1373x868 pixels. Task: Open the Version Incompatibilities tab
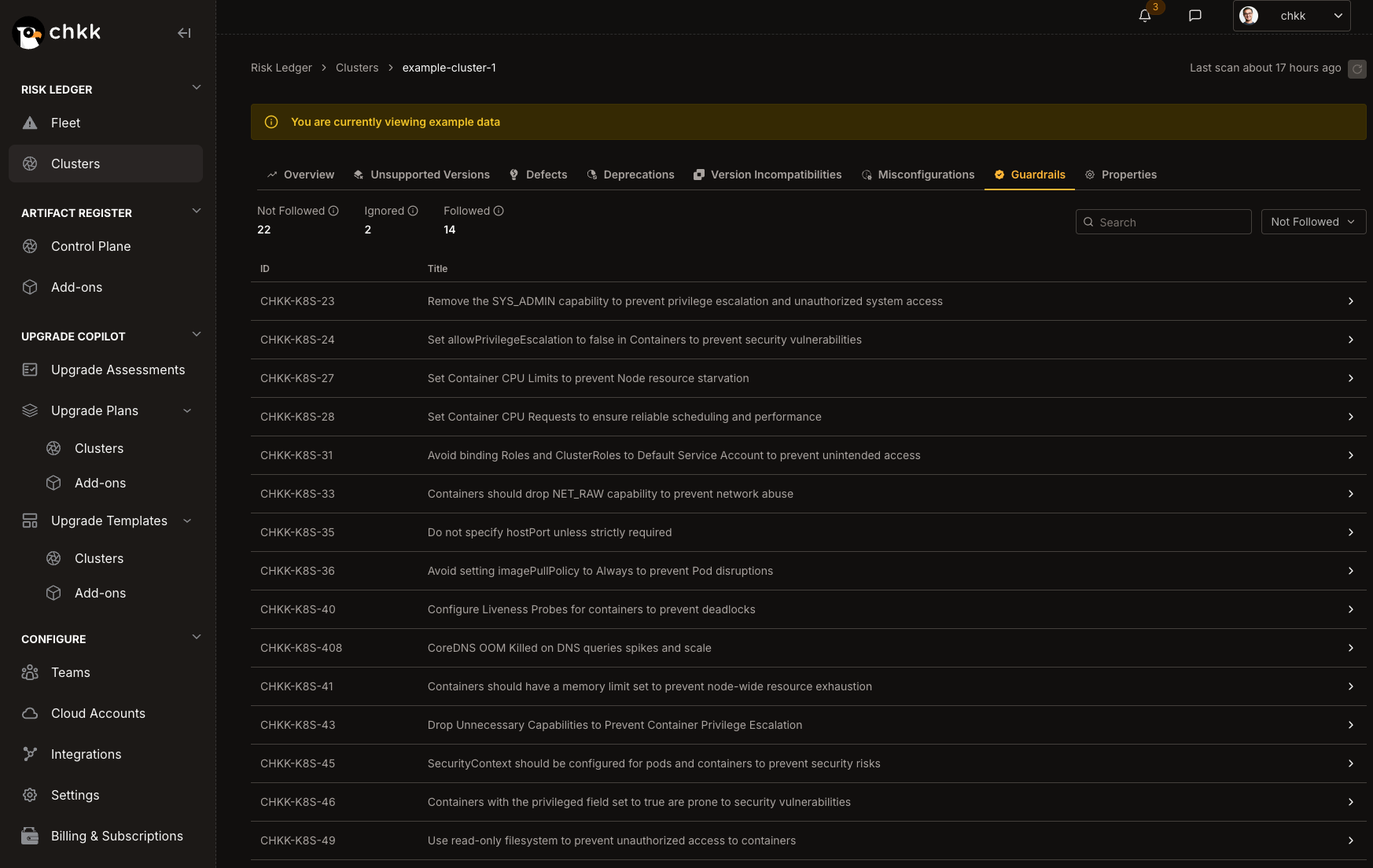[767, 175]
